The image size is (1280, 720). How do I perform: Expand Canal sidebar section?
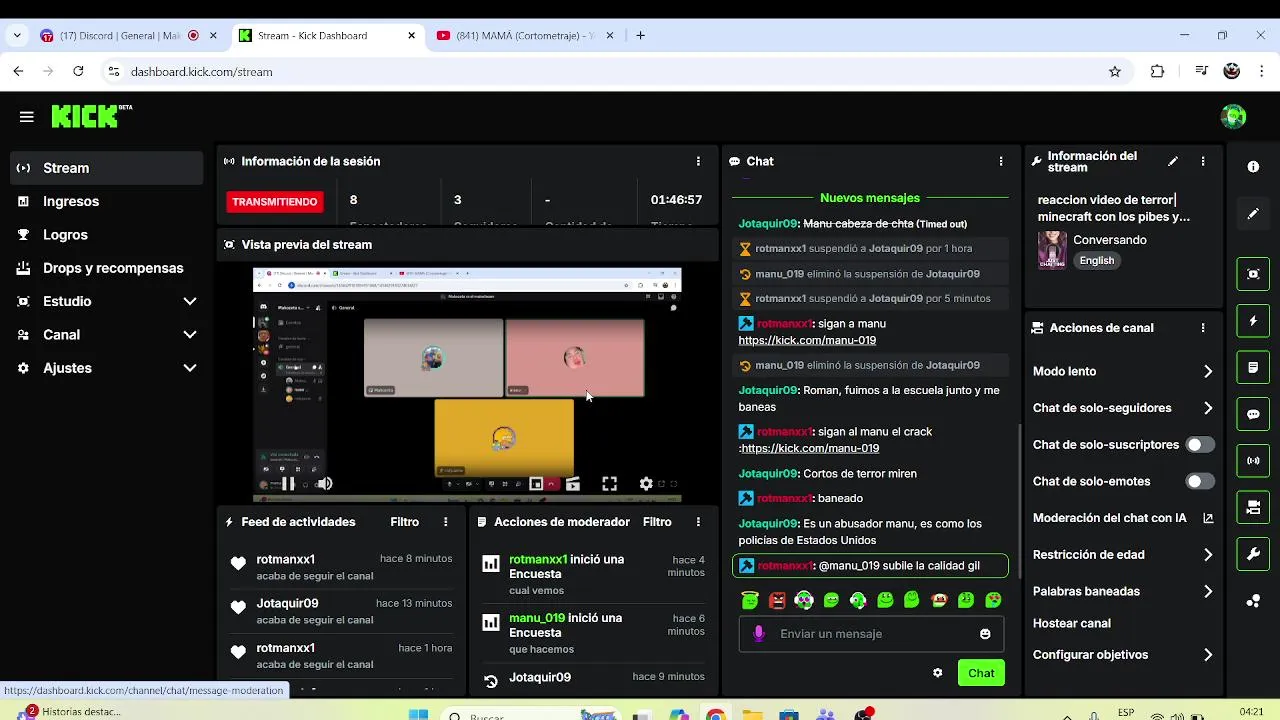point(107,335)
